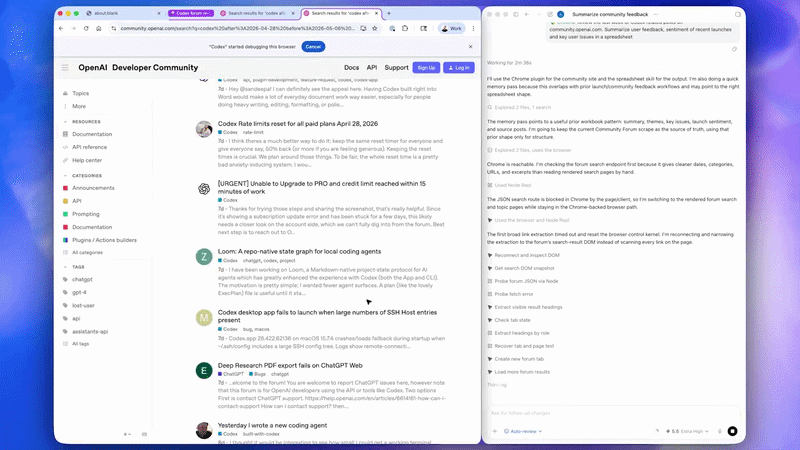
Task: Click the Sign Up button
Action: [426, 67]
